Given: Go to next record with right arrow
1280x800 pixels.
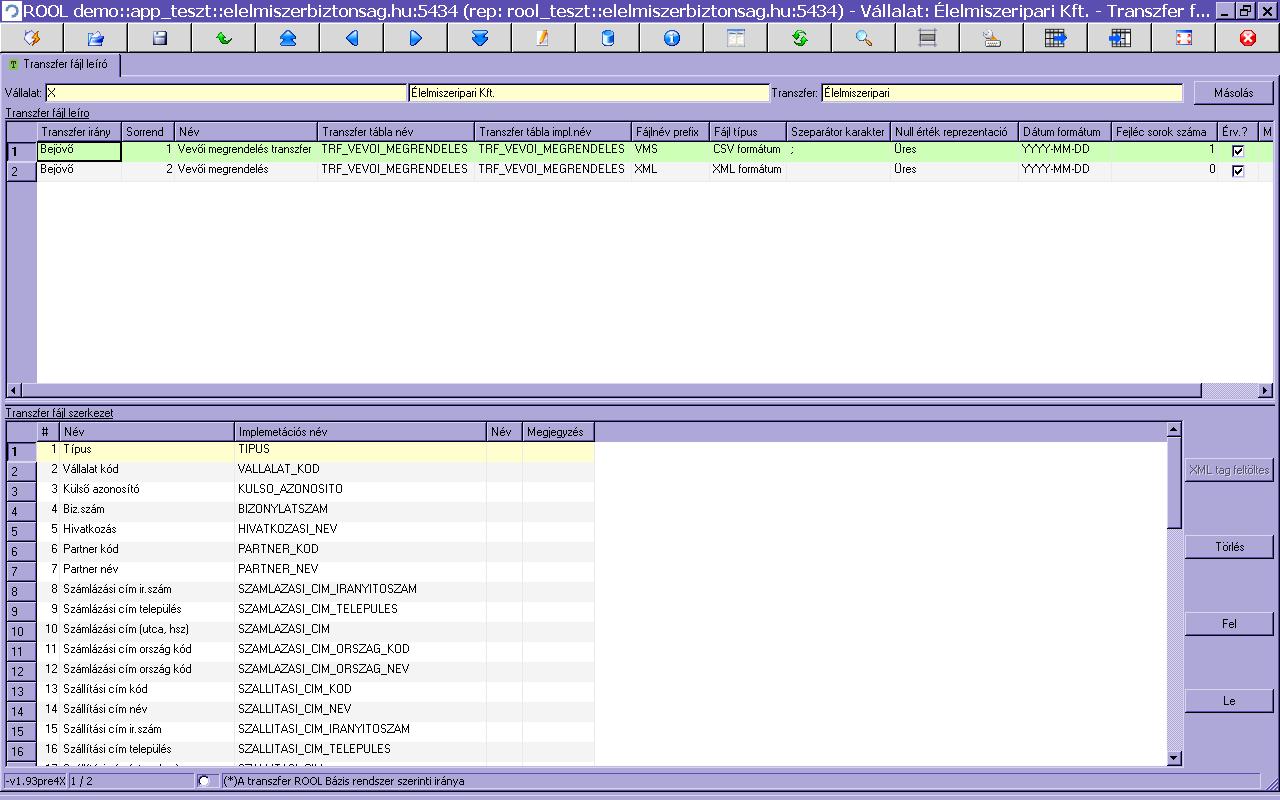Looking at the screenshot, I should point(415,38).
